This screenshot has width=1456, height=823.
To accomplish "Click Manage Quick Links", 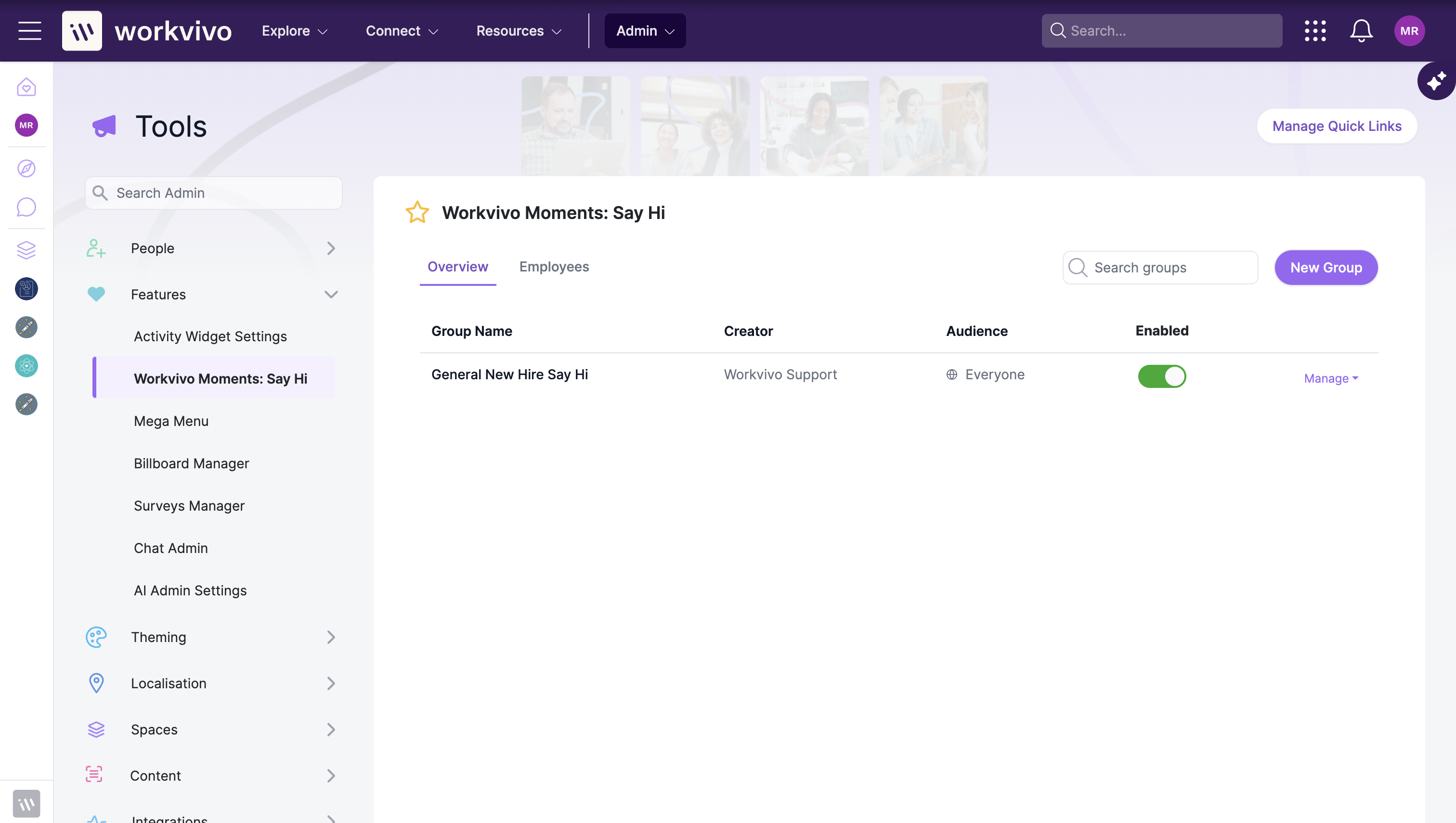I will tap(1336, 126).
